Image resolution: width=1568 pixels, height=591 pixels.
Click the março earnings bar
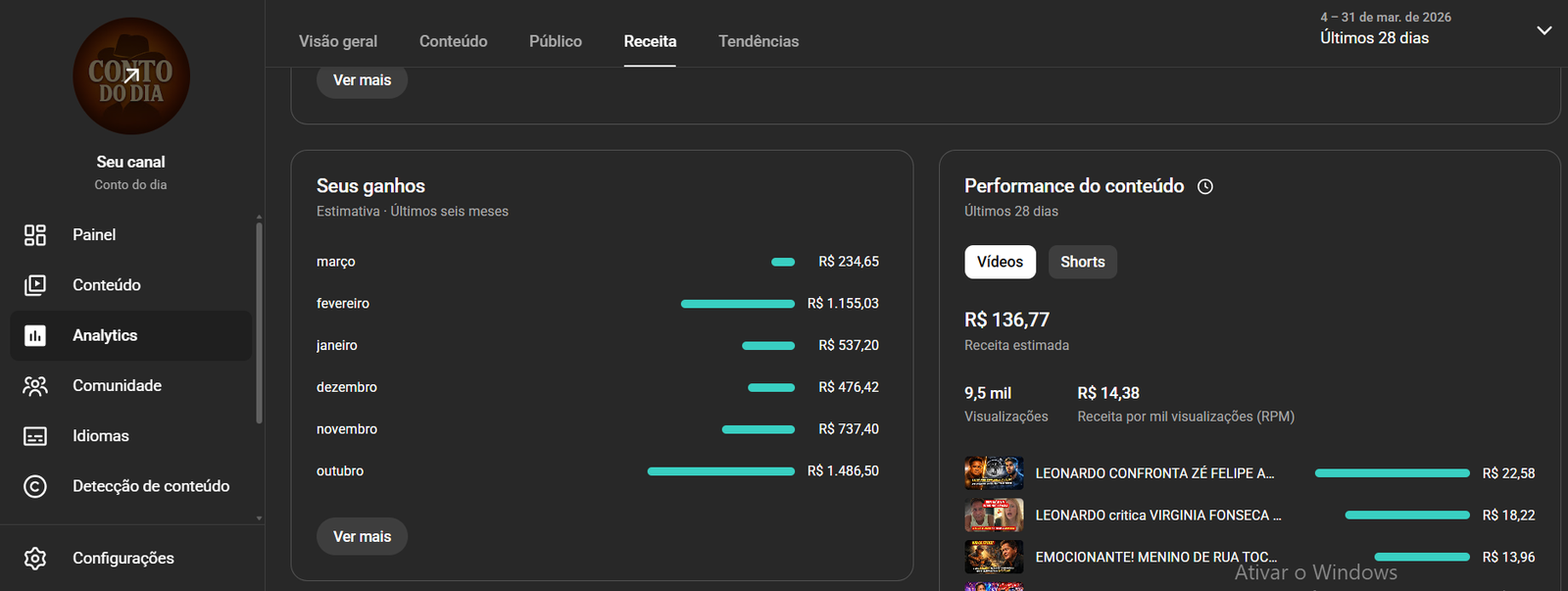(x=783, y=262)
